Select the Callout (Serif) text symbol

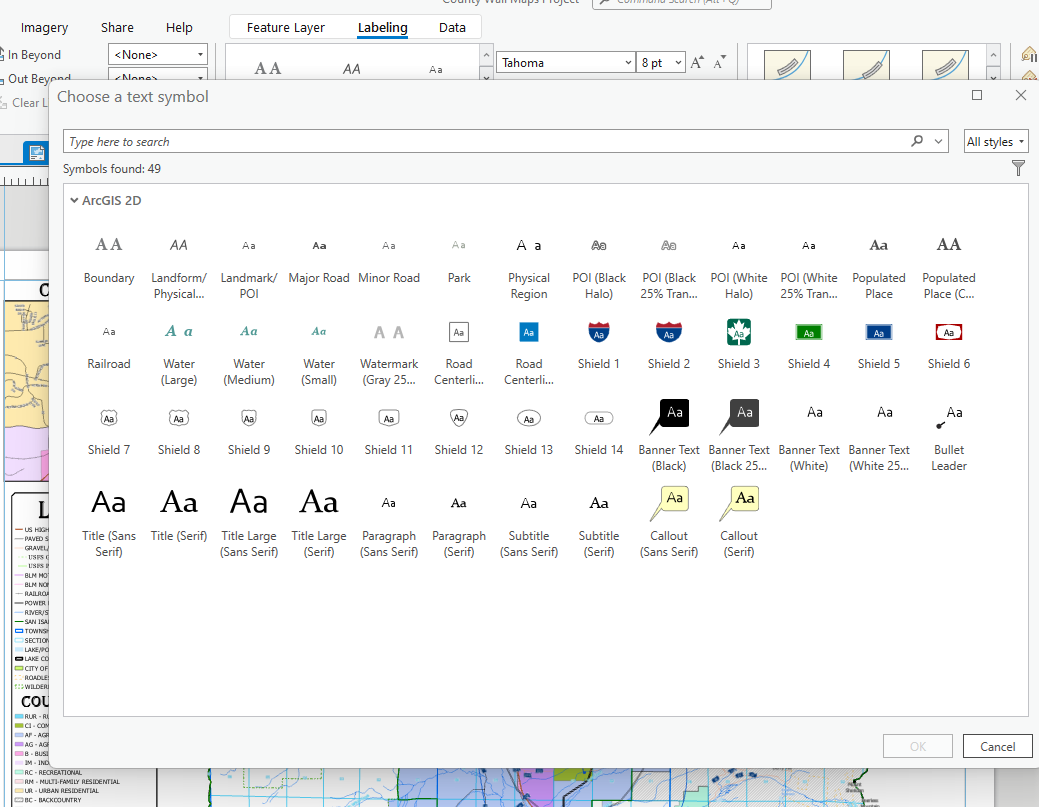(738, 500)
